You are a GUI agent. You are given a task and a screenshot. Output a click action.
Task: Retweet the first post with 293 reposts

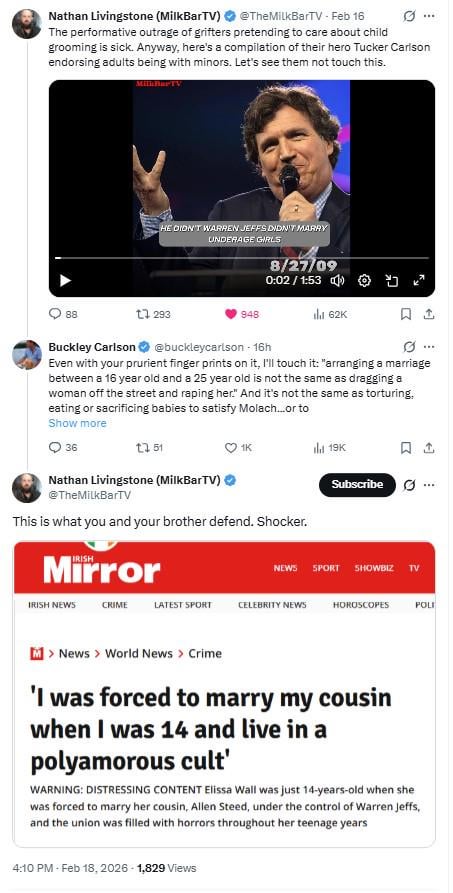pos(142,314)
